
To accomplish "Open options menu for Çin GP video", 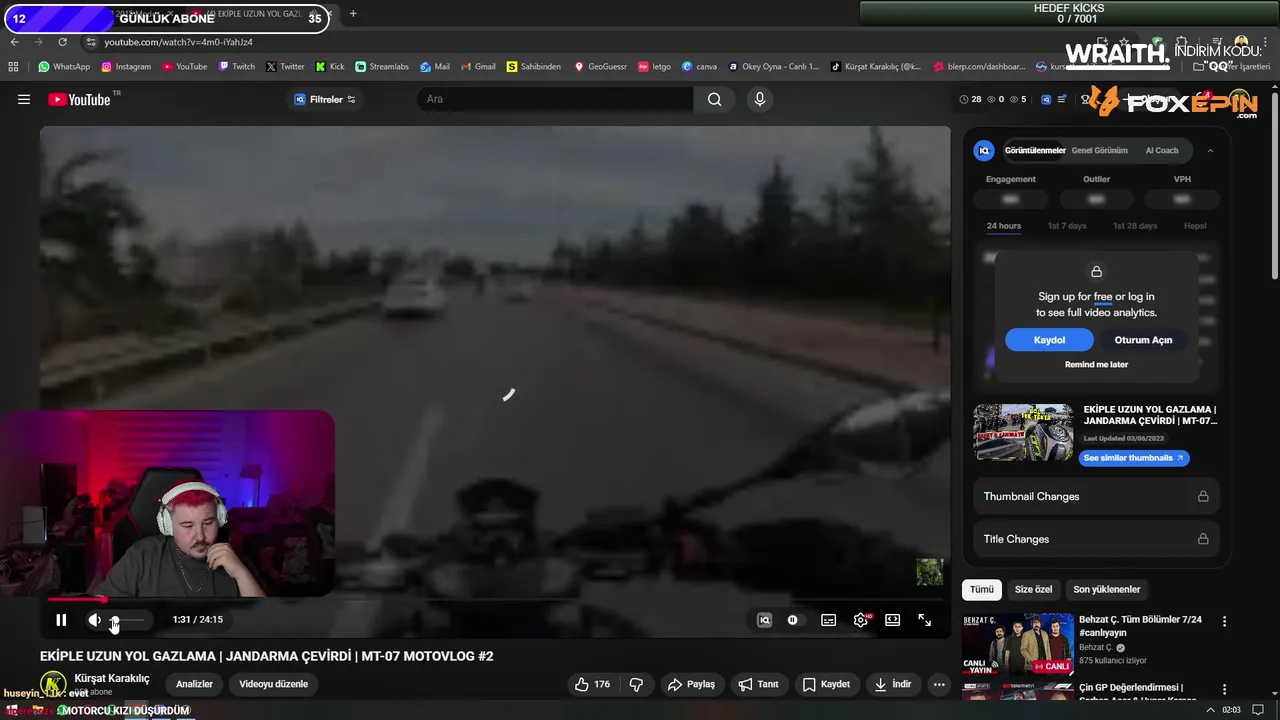I will [1224, 690].
